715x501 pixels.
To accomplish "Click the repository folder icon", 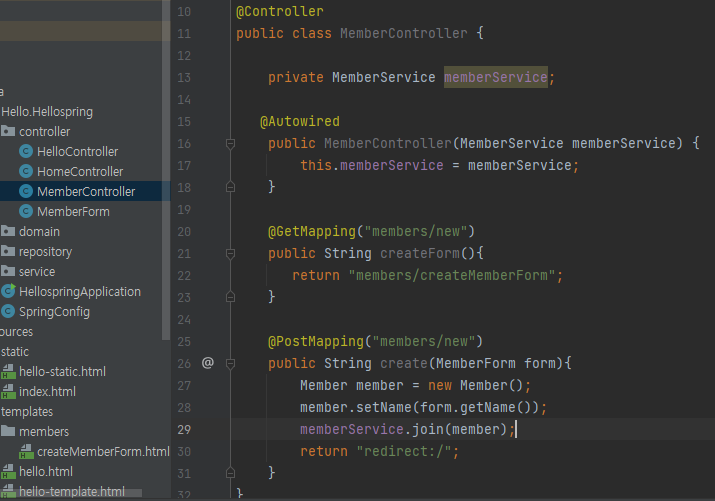I will [8, 251].
